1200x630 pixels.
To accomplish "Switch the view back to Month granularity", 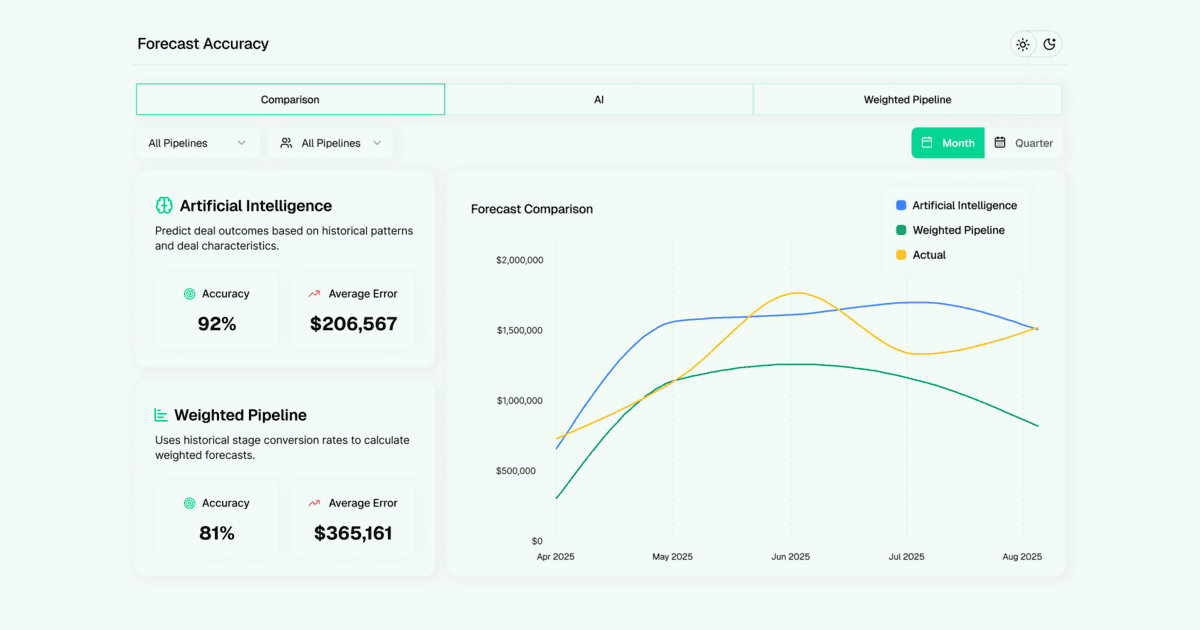I will 947,143.
